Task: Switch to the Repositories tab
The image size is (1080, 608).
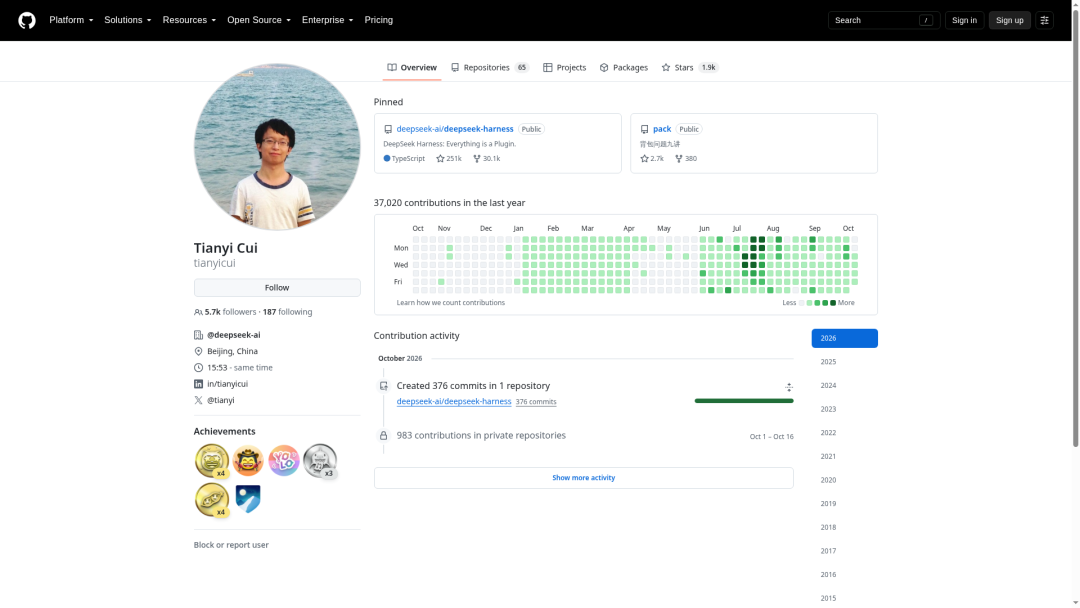Action: pos(489,67)
